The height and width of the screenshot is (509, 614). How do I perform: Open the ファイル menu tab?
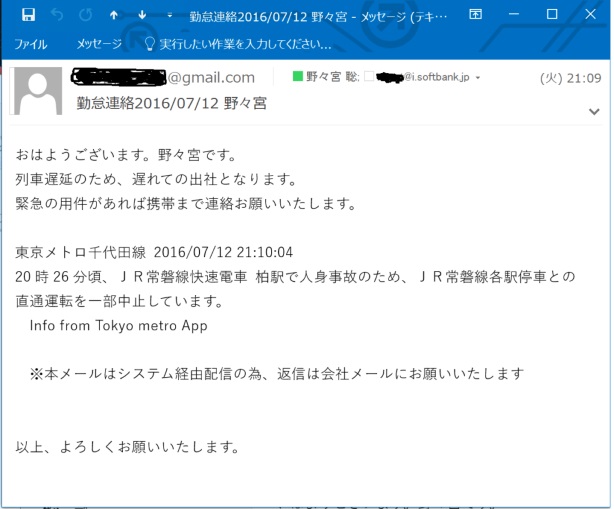click(31, 44)
